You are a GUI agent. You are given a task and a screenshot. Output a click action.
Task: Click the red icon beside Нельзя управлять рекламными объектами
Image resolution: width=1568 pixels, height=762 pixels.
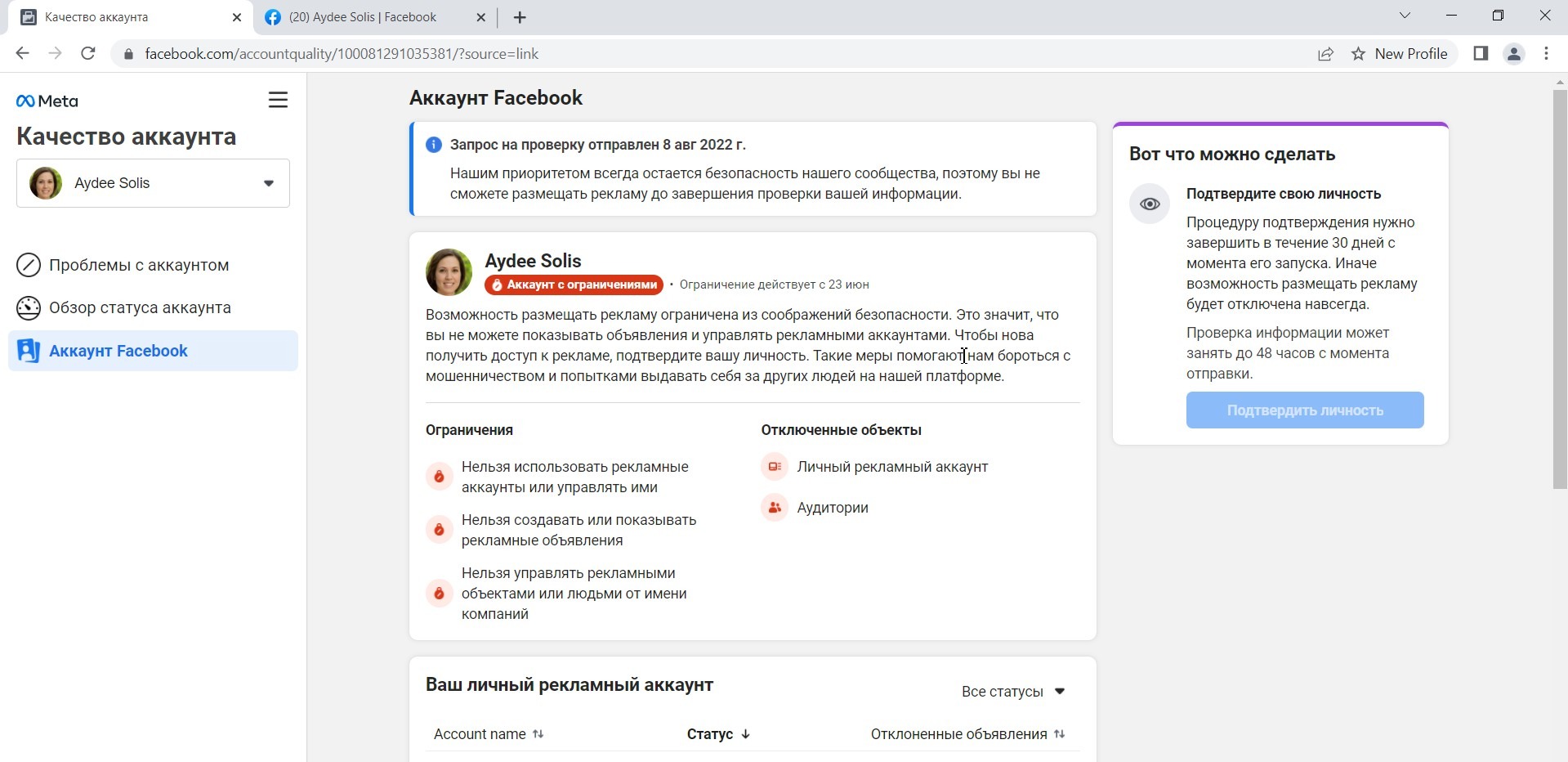click(x=439, y=594)
